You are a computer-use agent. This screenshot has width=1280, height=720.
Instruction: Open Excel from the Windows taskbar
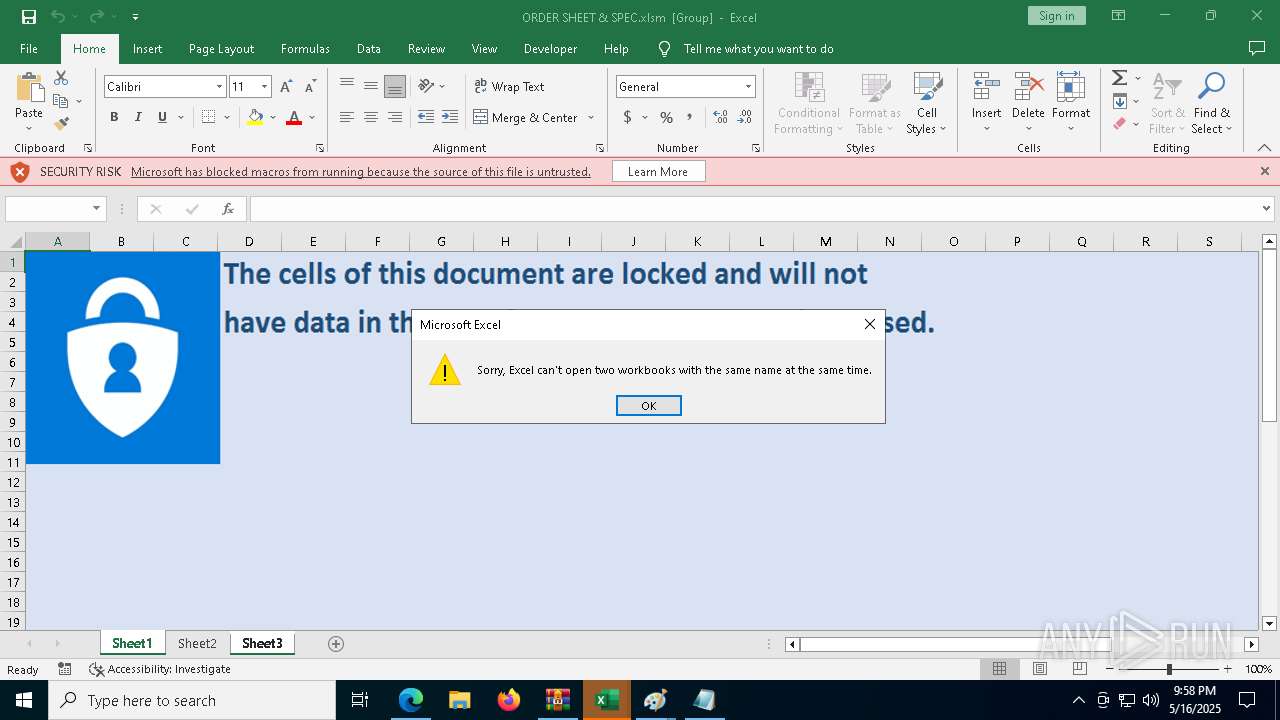(607, 700)
